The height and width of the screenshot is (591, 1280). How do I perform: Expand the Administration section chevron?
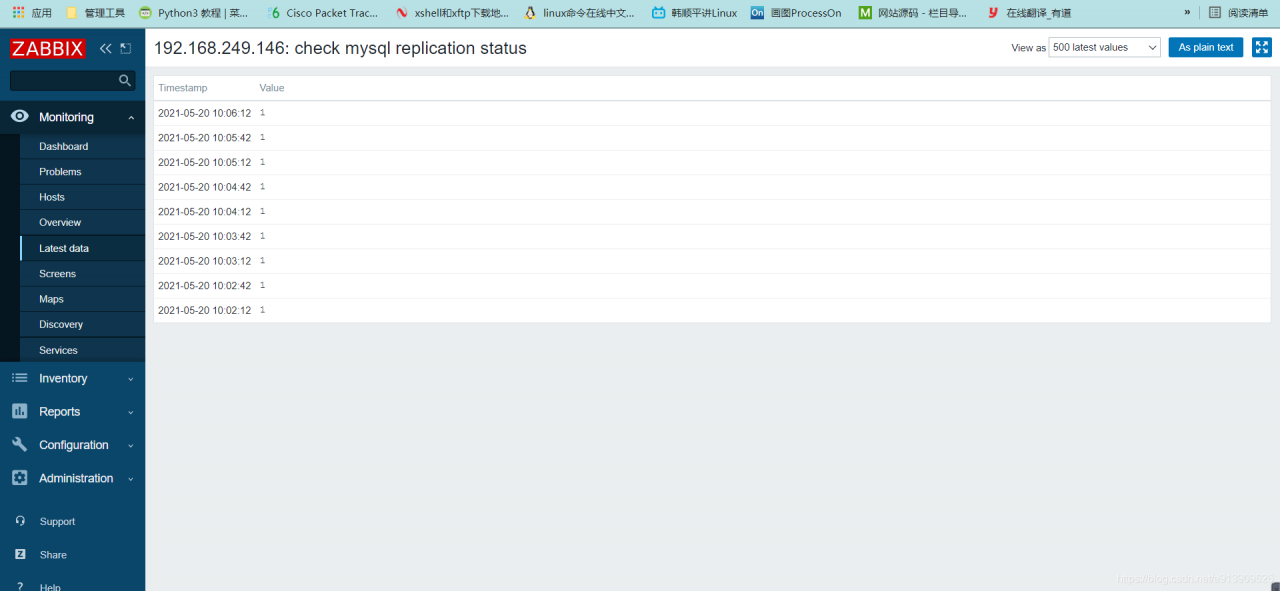click(x=131, y=479)
